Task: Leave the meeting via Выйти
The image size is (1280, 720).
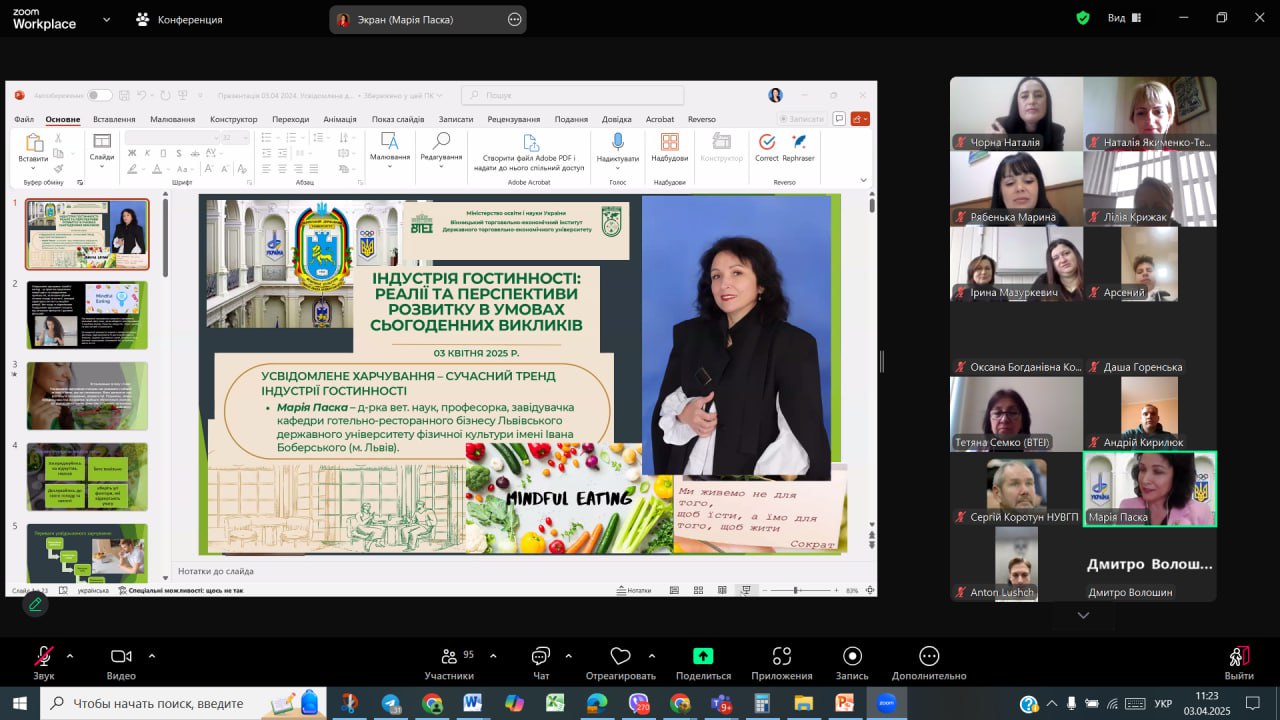Action: [1238, 660]
